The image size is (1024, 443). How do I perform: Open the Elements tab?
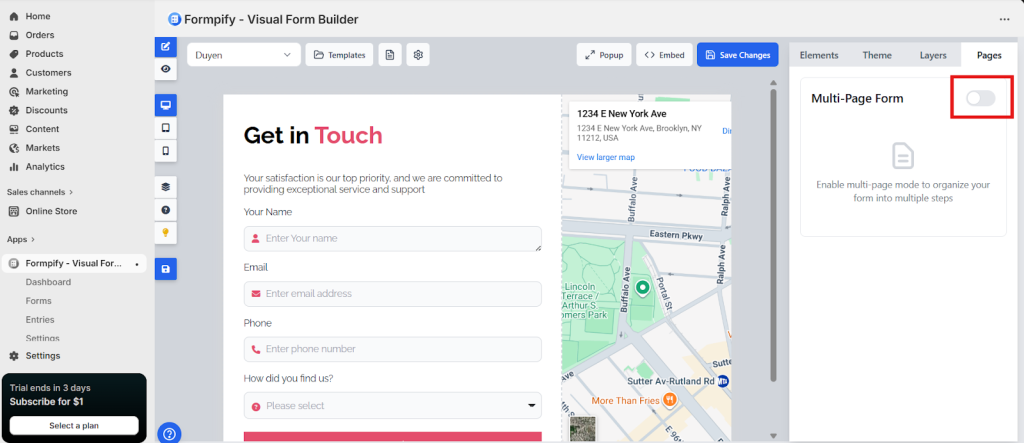coord(819,55)
